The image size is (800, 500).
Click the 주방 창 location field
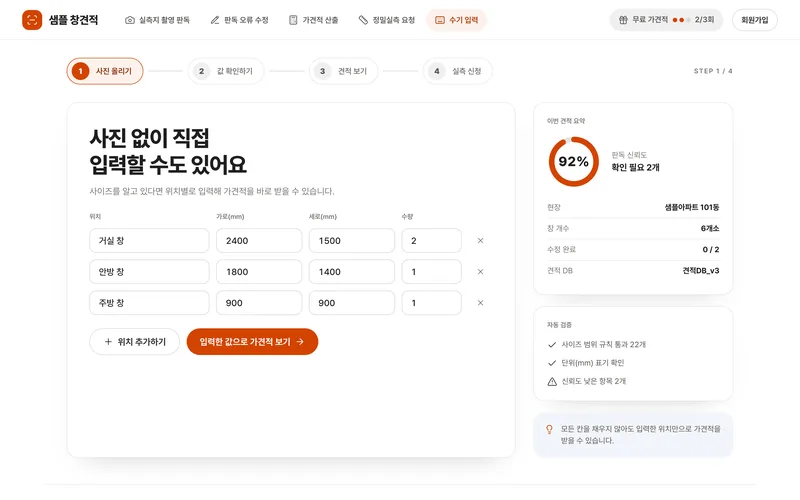(149, 303)
